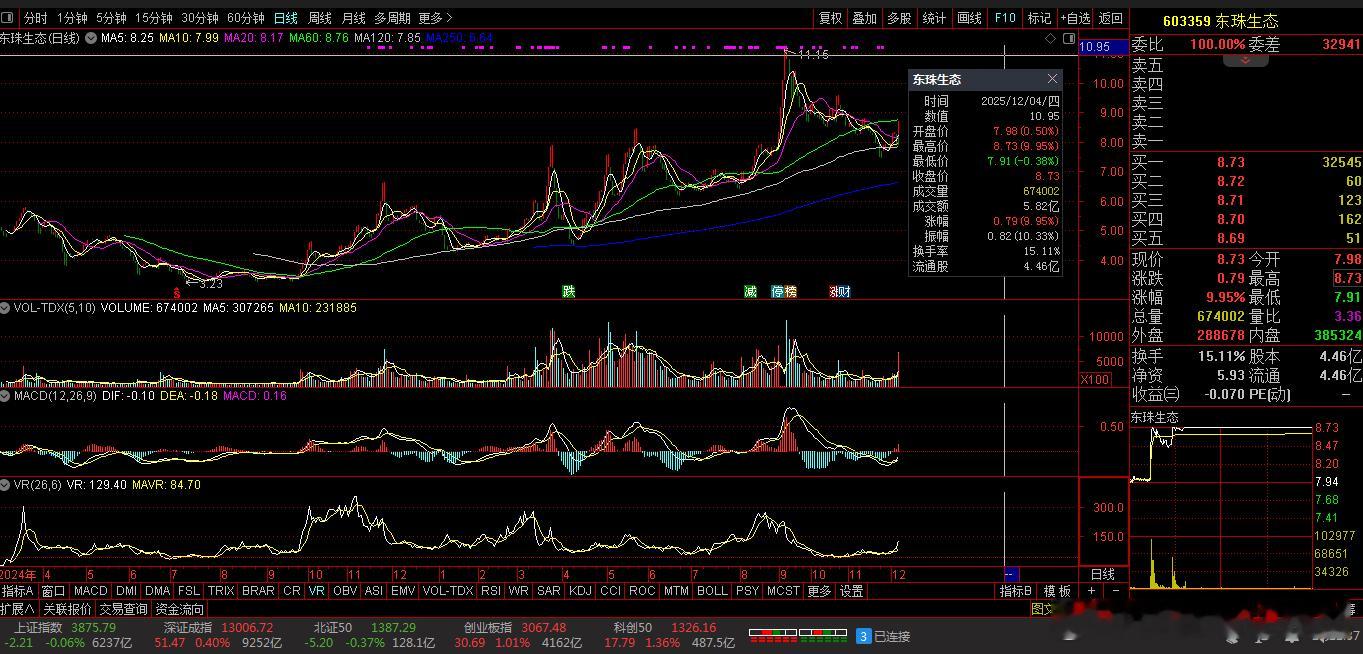Activate the 画线 drawing tool
The image size is (1363, 654).
point(969,18)
